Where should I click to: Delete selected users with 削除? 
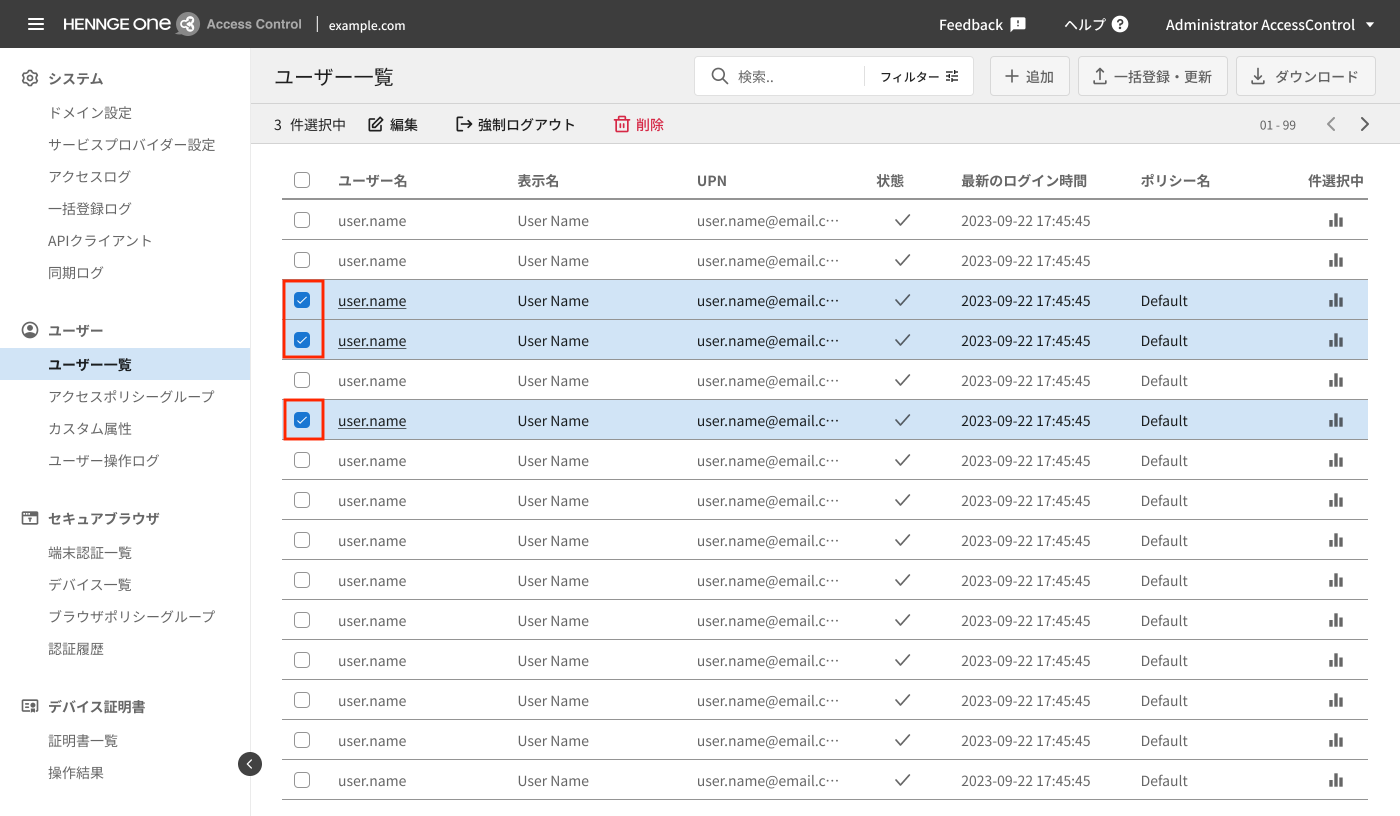(x=638, y=125)
